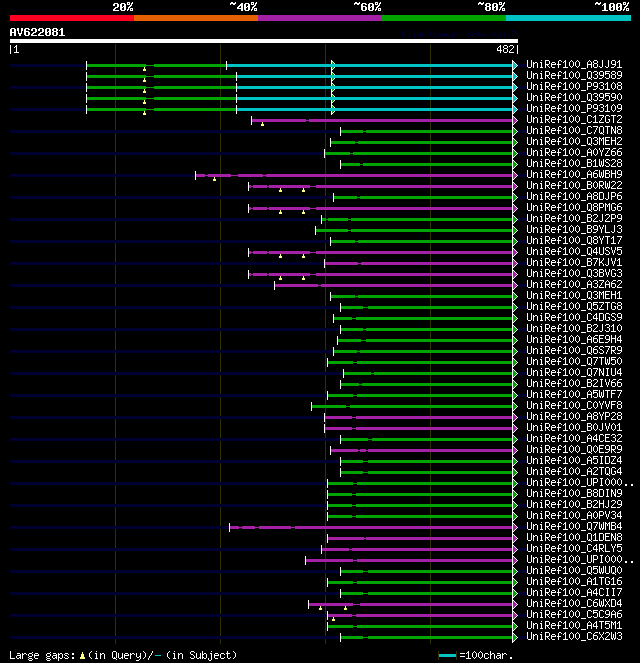Click the UniRef100_Q39590 label
The width and height of the screenshot is (640, 663).
pyautogui.click(x=574, y=98)
